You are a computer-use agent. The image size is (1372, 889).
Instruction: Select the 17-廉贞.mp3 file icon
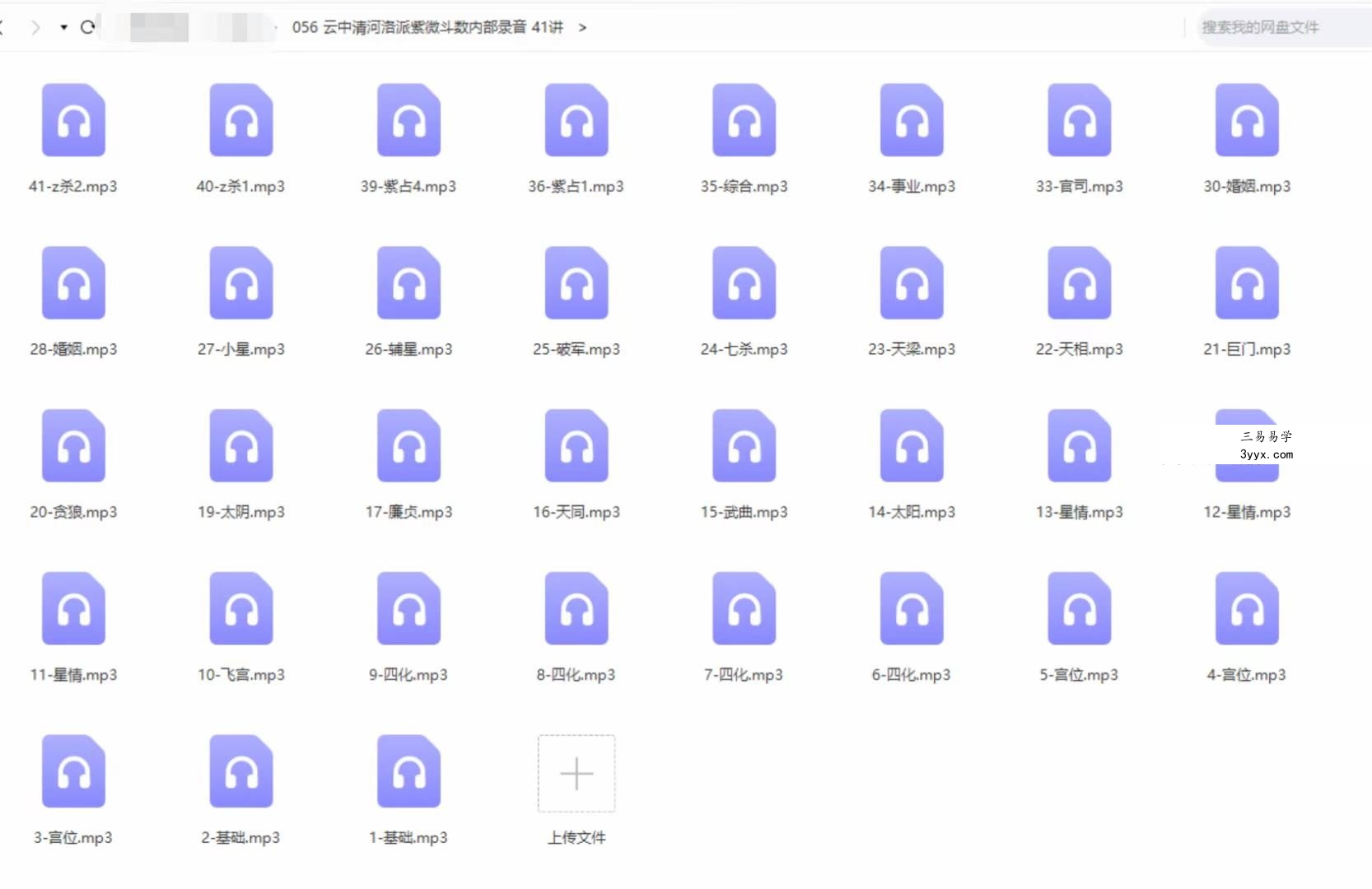pos(408,446)
